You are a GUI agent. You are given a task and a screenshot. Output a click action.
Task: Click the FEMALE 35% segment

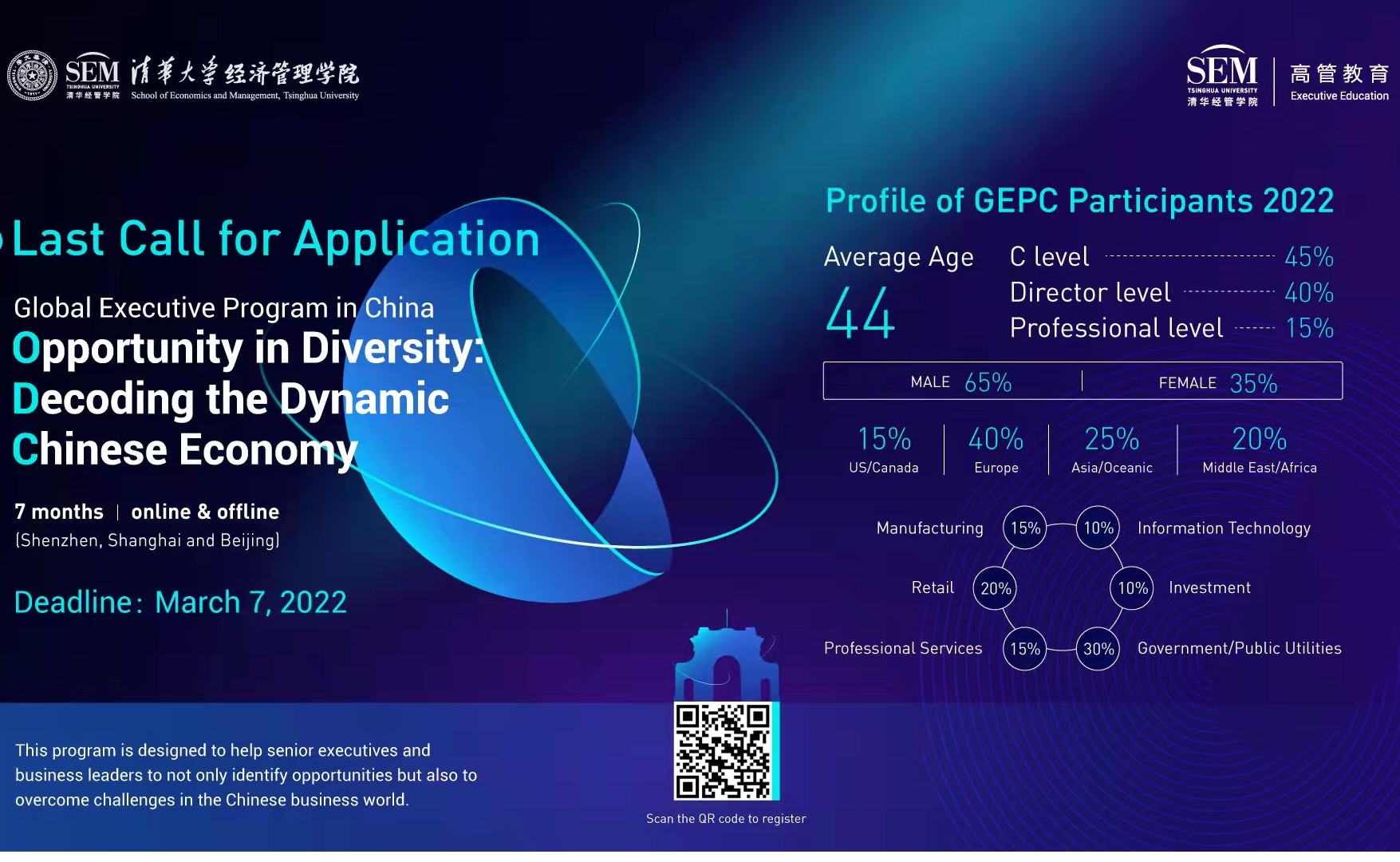click(1217, 383)
